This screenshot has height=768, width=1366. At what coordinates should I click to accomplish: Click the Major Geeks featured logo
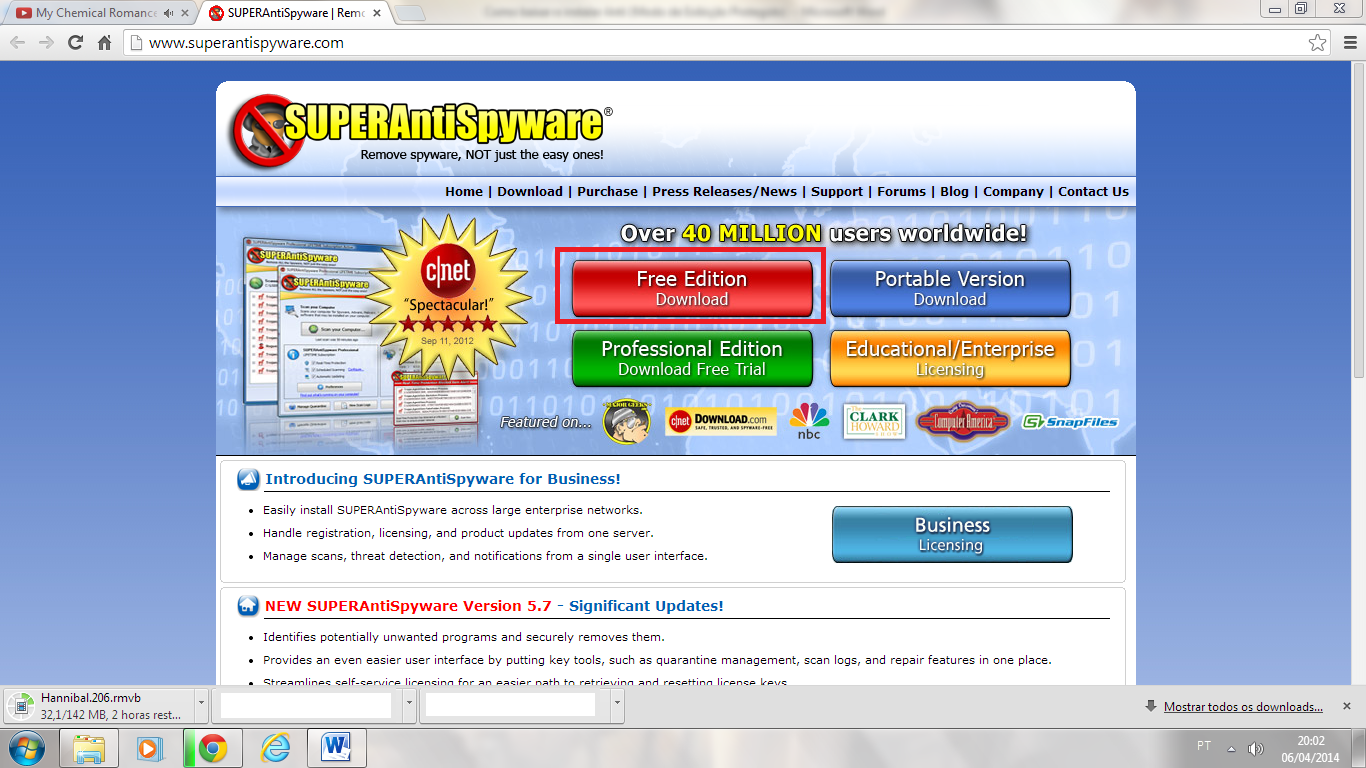point(627,421)
